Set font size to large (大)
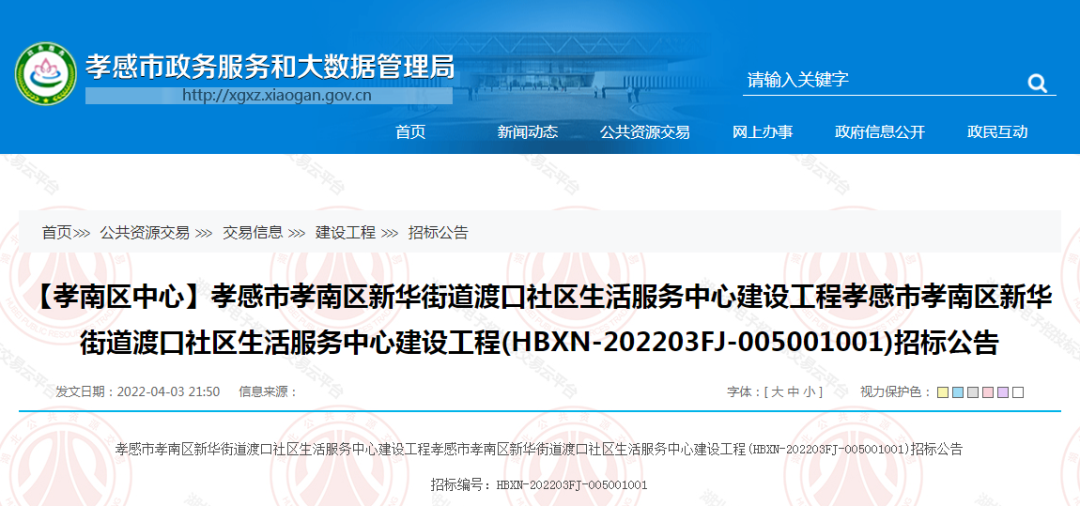This screenshot has width=1080, height=506. point(776,392)
